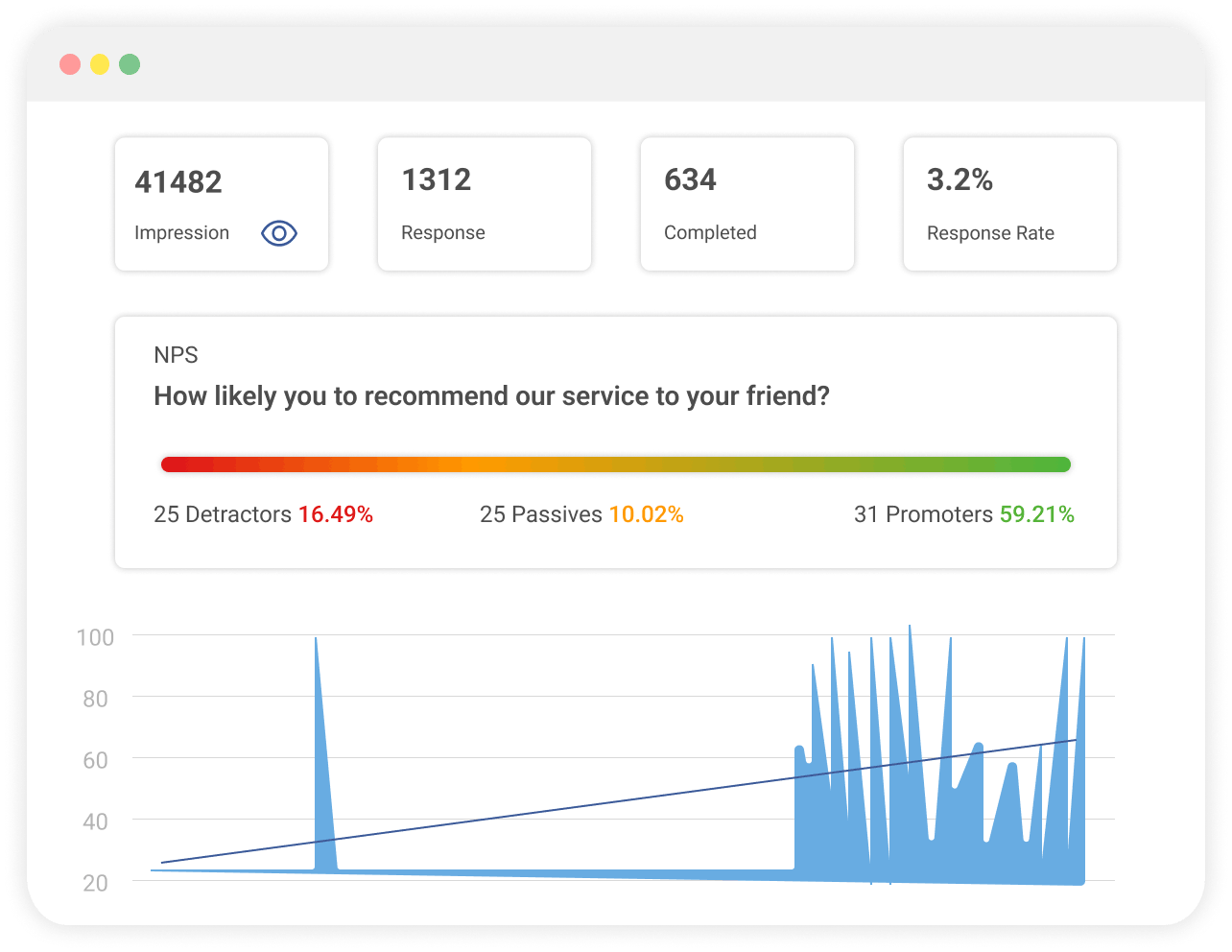This screenshot has height=952, width=1232.
Task: Click the green zoom traffic light
Action: [x=128, y=64]
